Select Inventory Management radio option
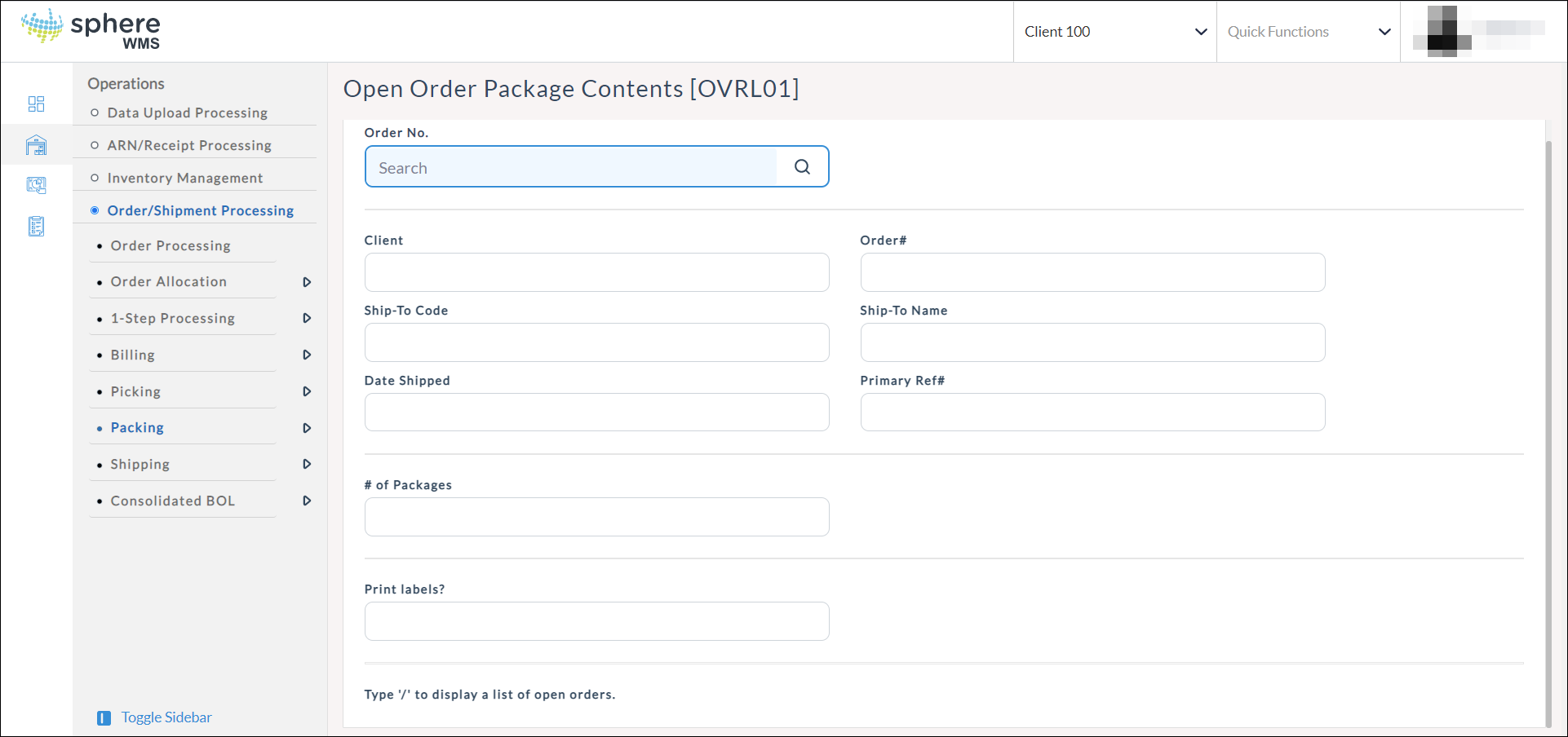 coord(95,178)
